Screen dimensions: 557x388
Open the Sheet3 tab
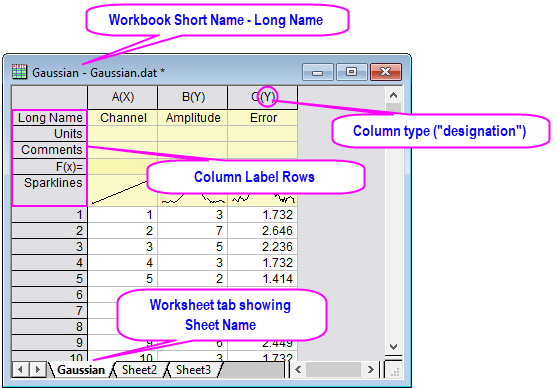pos(193,370)
